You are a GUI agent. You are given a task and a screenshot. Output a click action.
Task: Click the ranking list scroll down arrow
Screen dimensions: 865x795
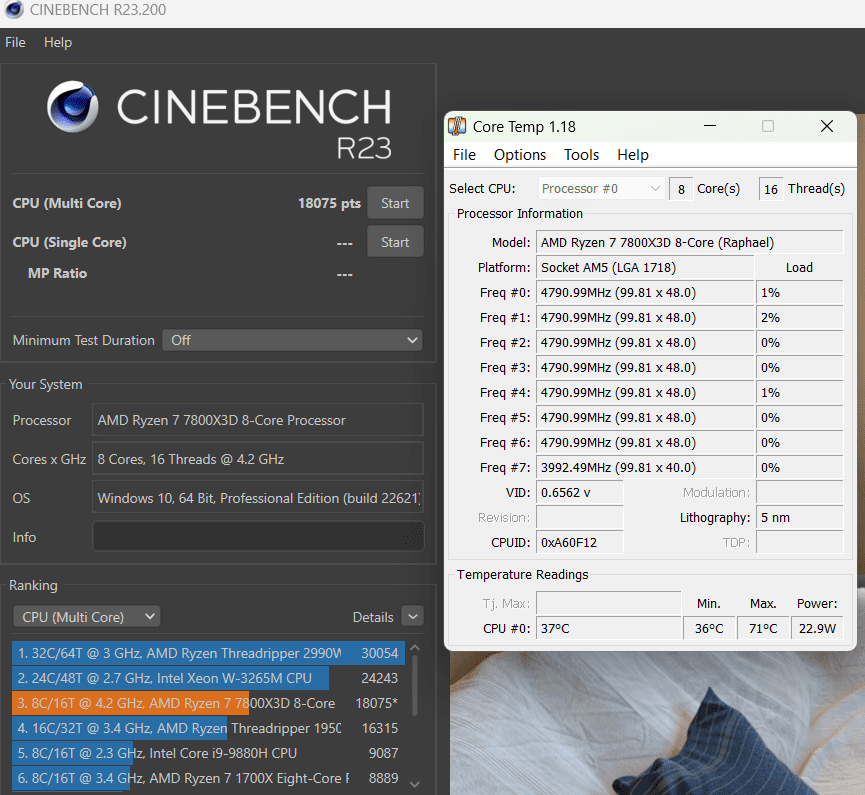pos(415,784)
